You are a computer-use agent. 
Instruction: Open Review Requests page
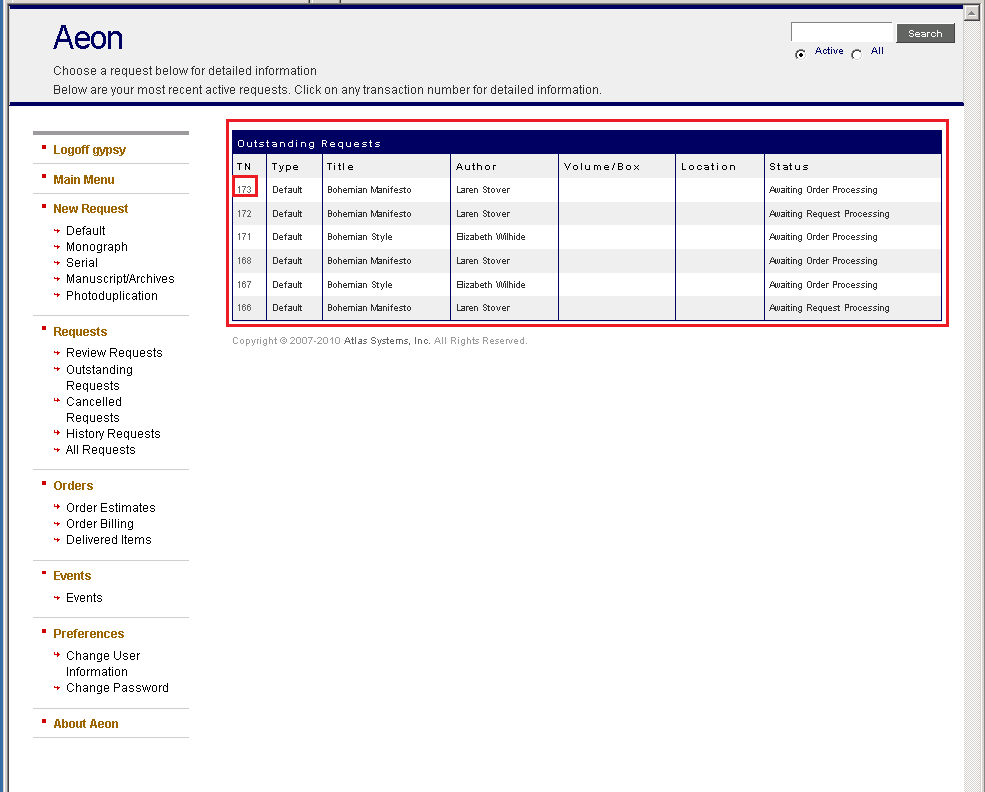(x=113, y=352)
